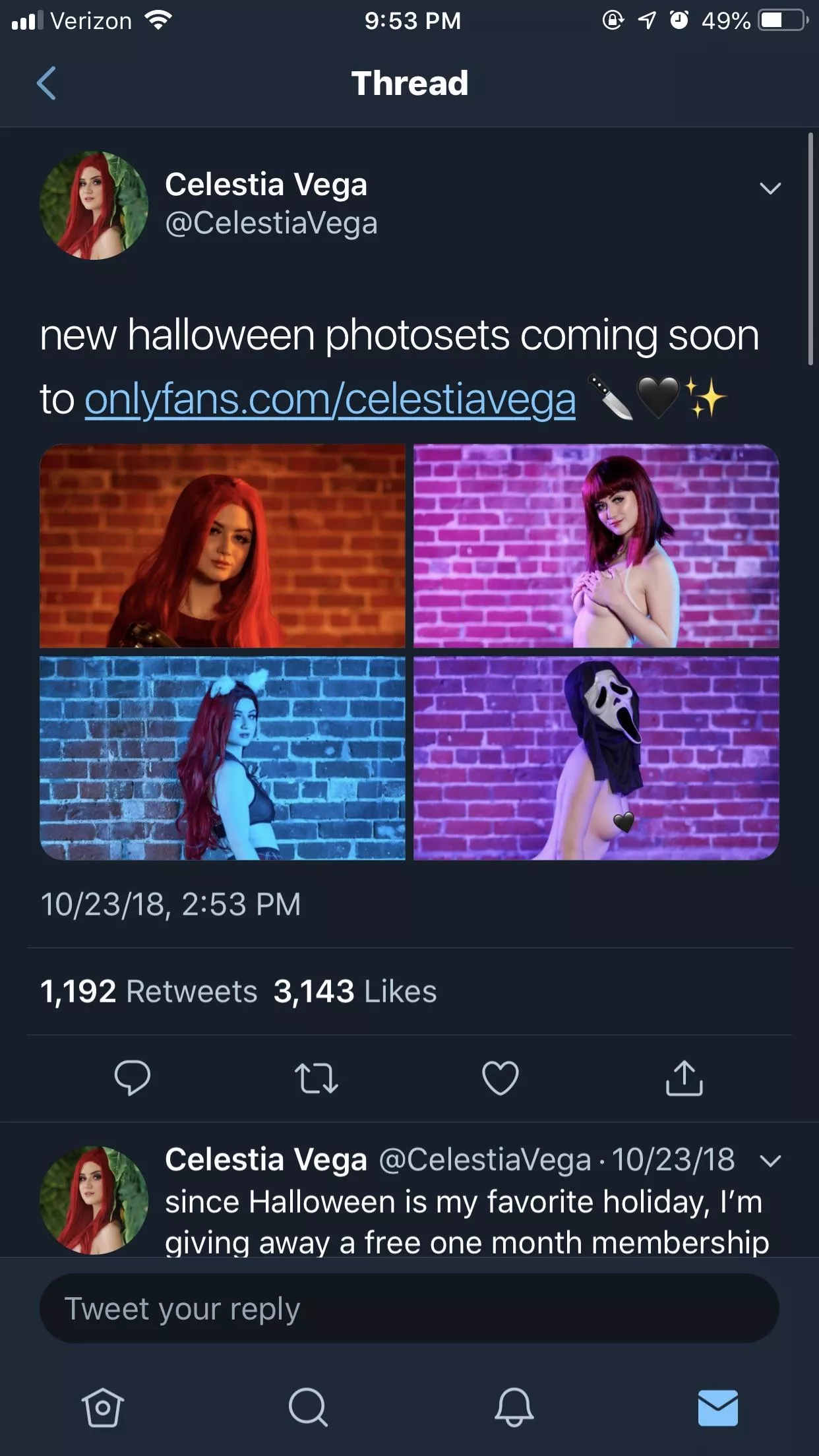The image size is (819, 1456).
Task: Reply to the tweet with comment icon
Action: [132, 1077]
